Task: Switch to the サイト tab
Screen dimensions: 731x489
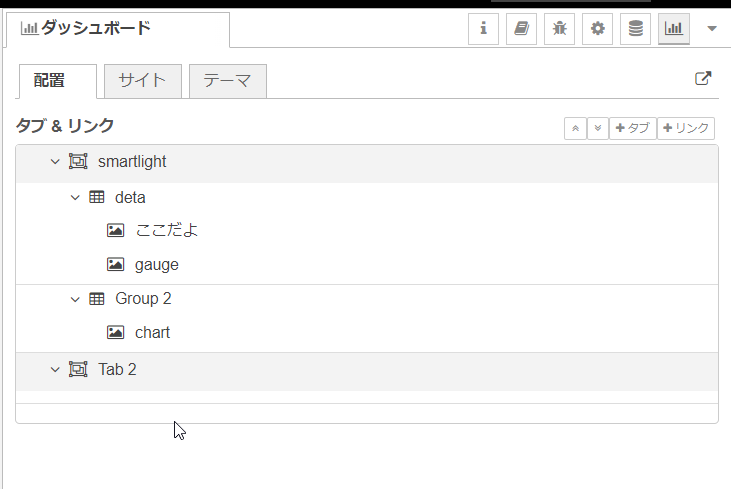Action: coord(142,82)
